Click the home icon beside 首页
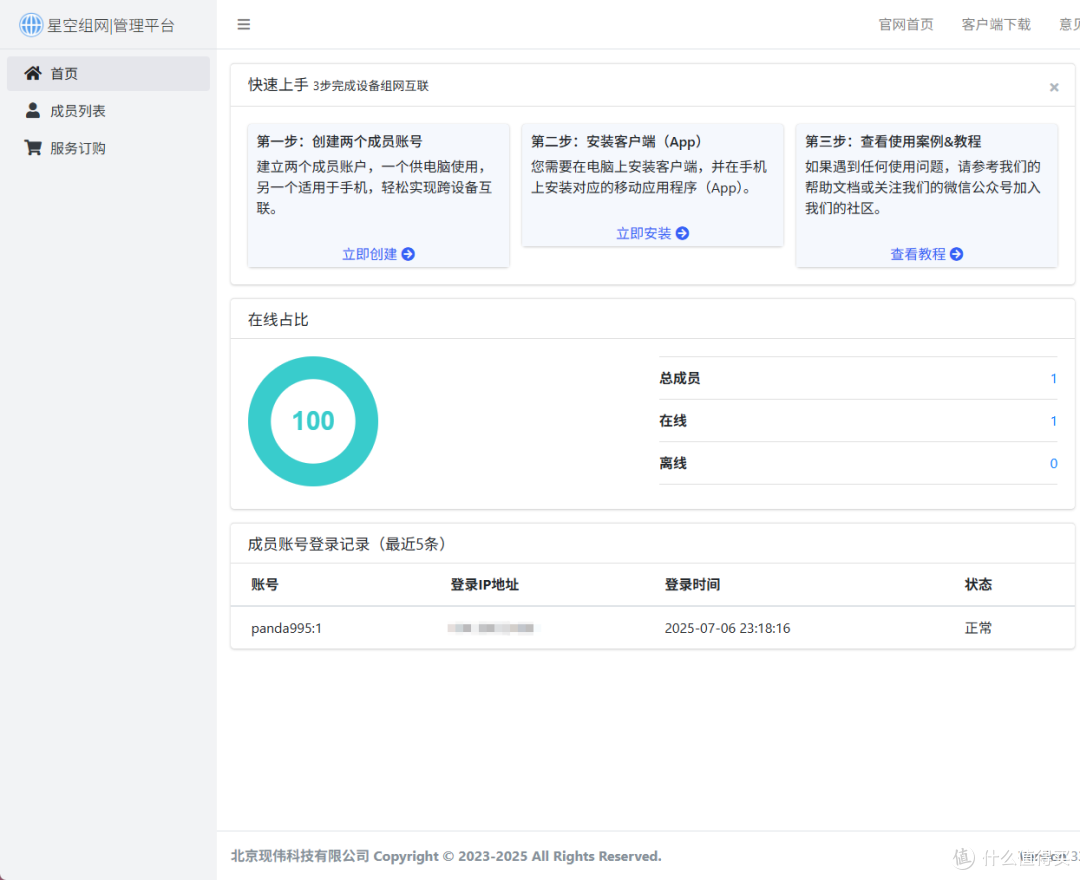 coord(32,73)
